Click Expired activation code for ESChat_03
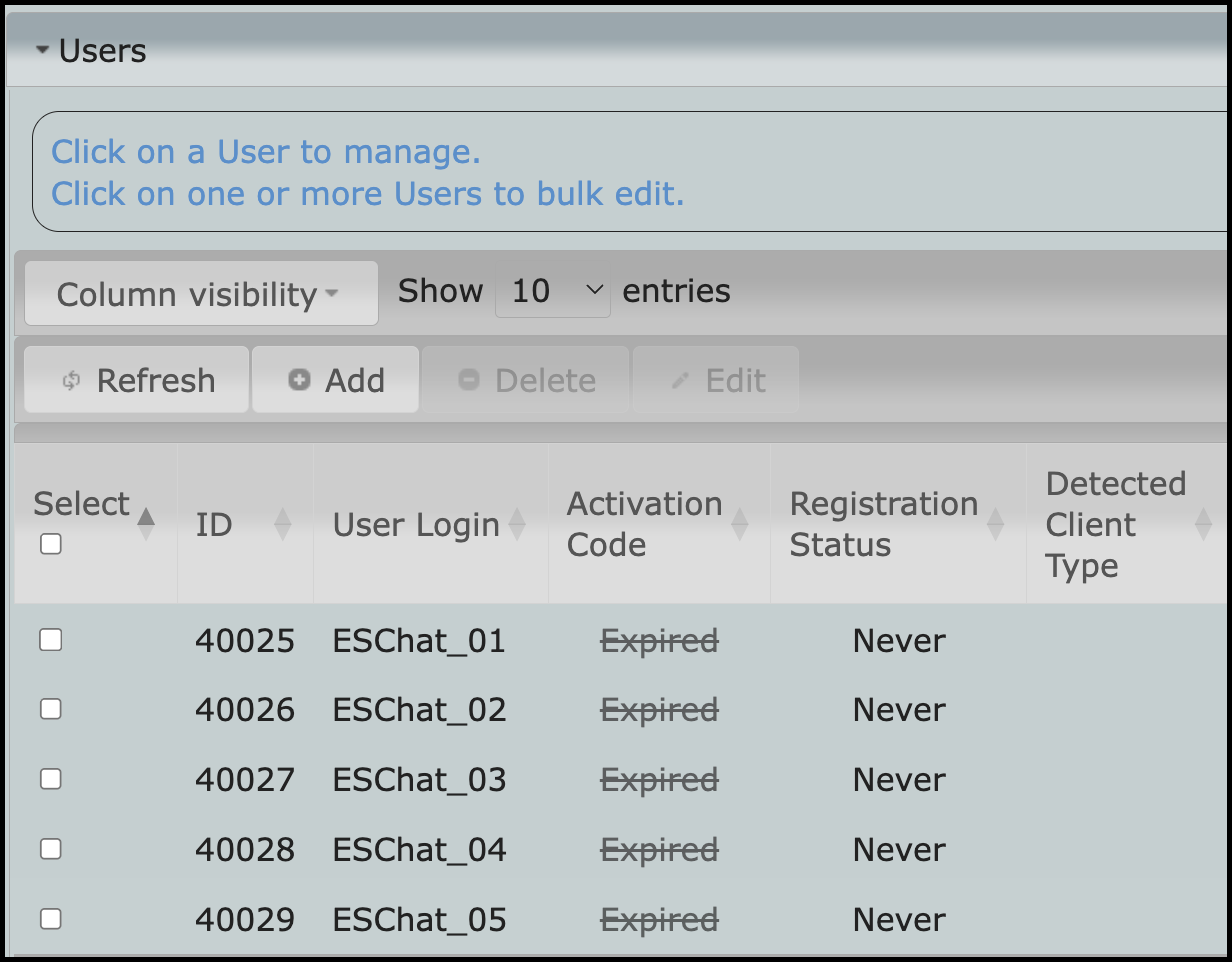 coord(659,780)
